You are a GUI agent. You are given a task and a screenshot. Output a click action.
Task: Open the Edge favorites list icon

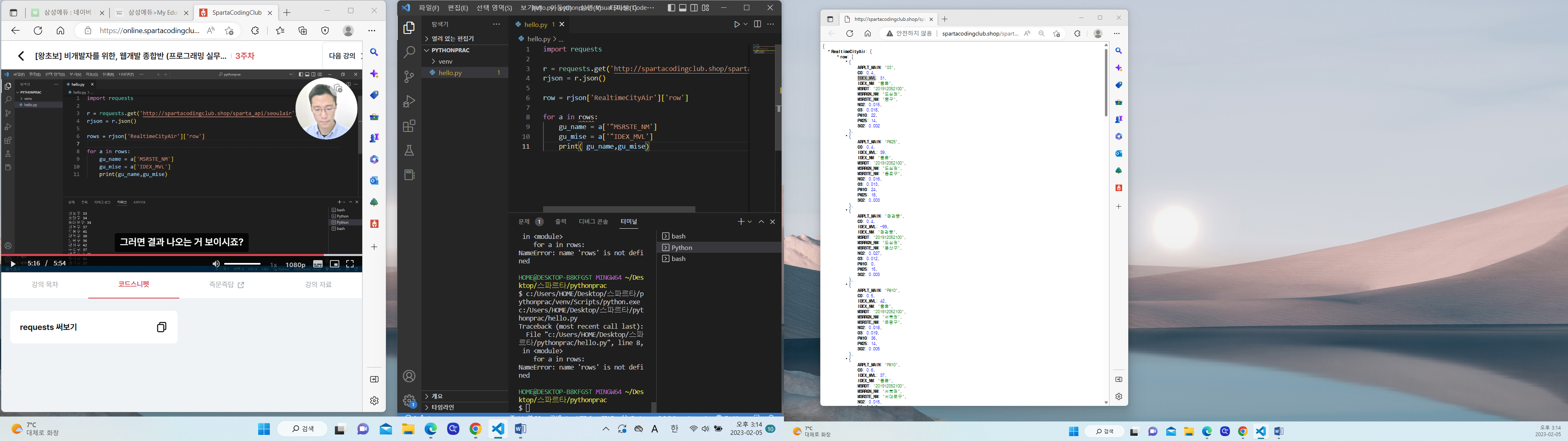[x=280, y=31]
